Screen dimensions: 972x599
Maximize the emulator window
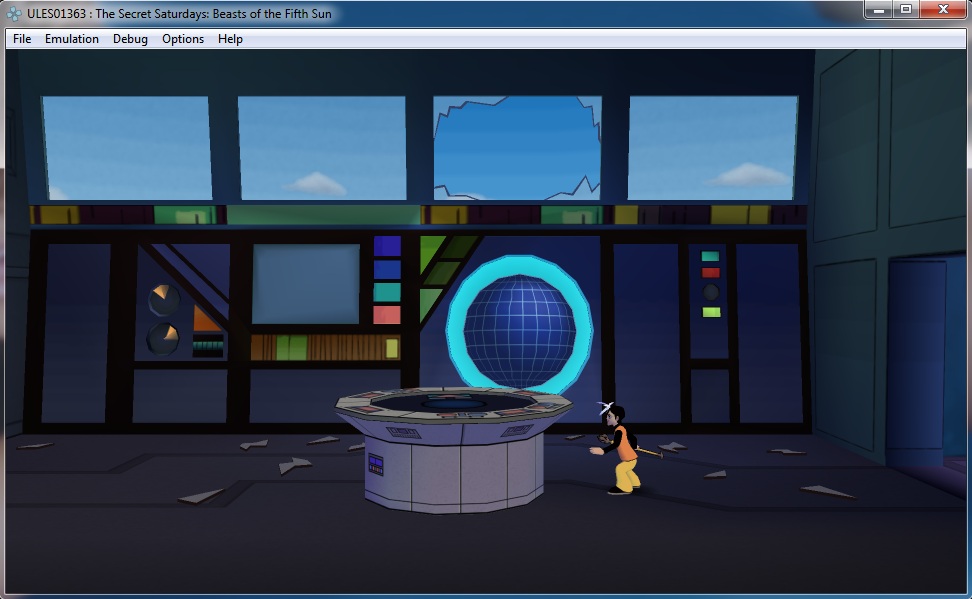(x=906, y=9)
